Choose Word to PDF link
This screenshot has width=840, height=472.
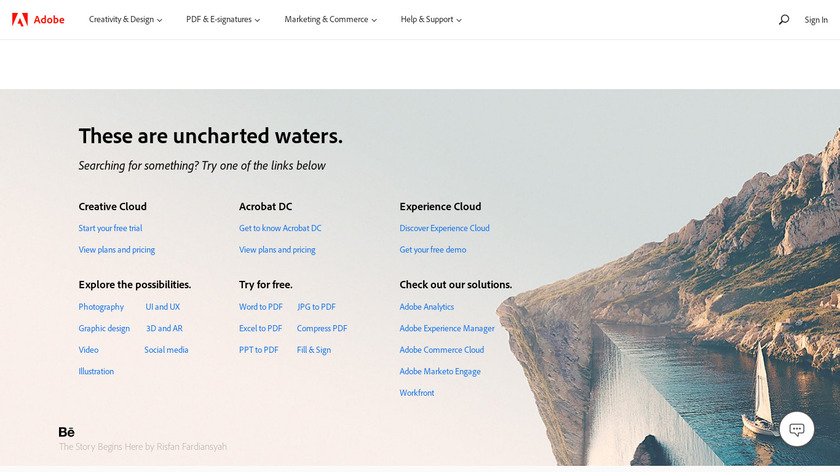coord(261,307)
